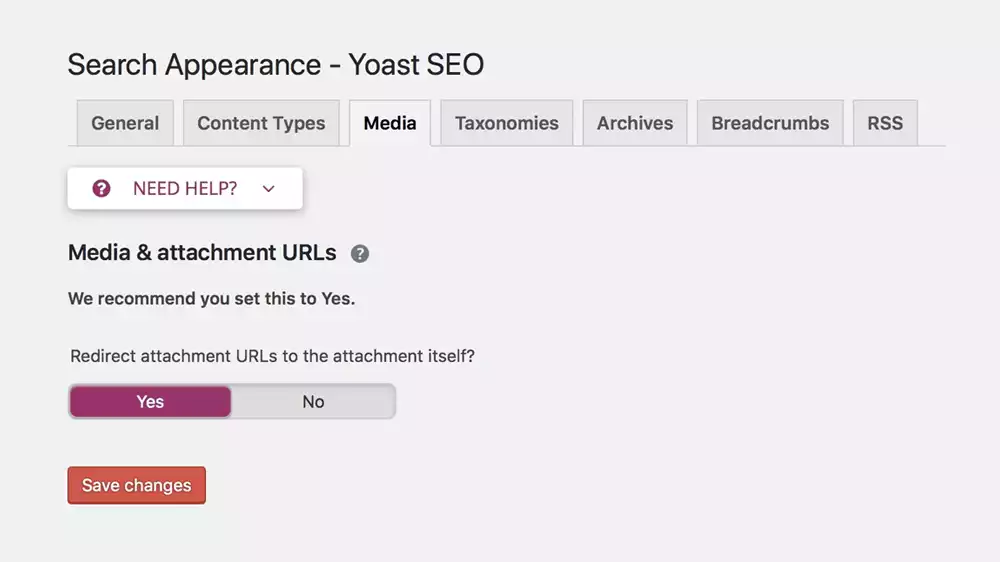
Task: Click gray help icon beside Media & attachment URLs
Action: (x=360, y=254)
